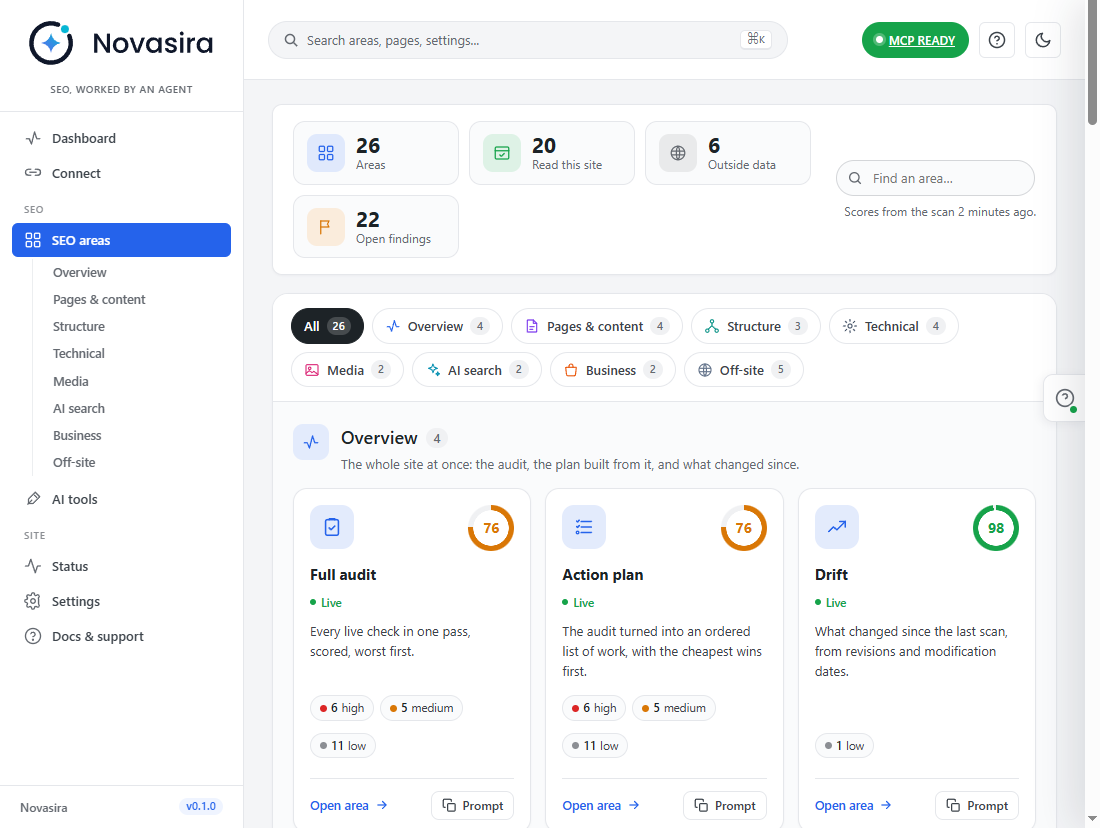1100x828 pixels.
Task: Click the Action plan list icon
Action: (584, 527)
